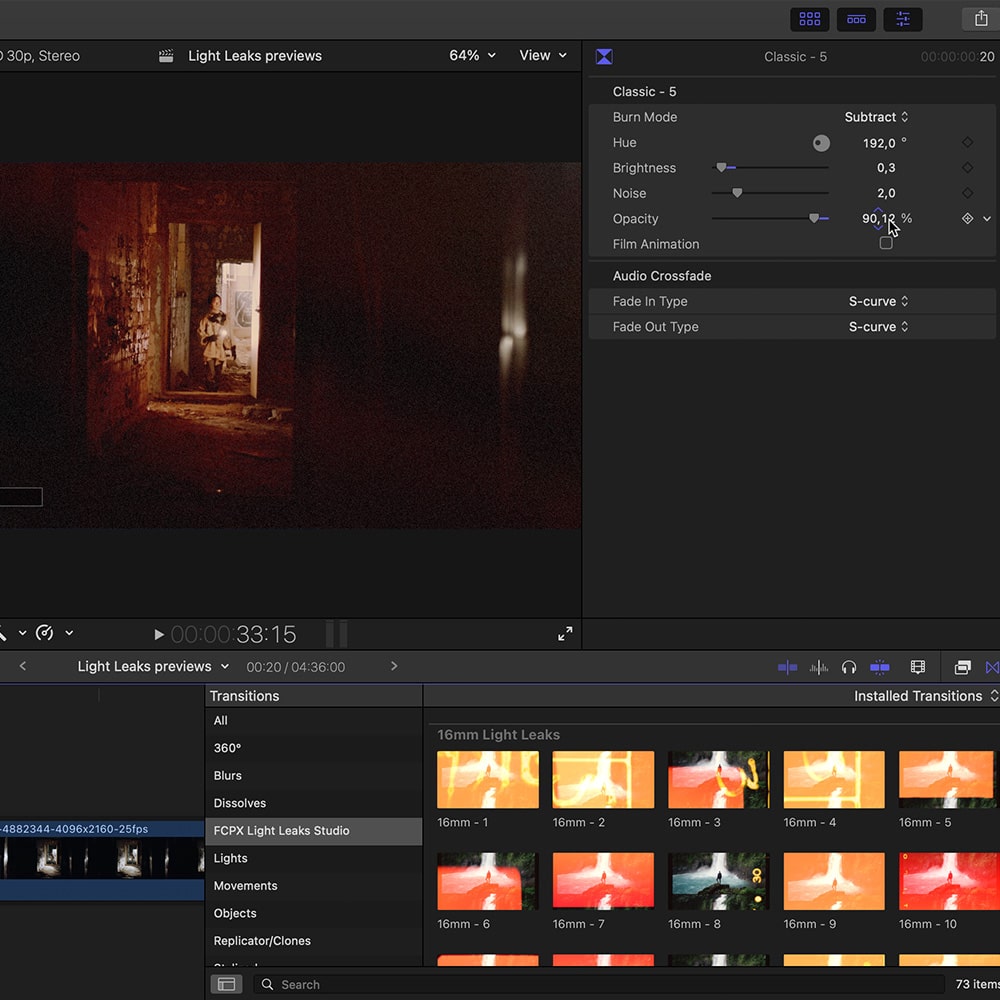
Task: Toggle the snapping icon
Action: coord(880,667)
